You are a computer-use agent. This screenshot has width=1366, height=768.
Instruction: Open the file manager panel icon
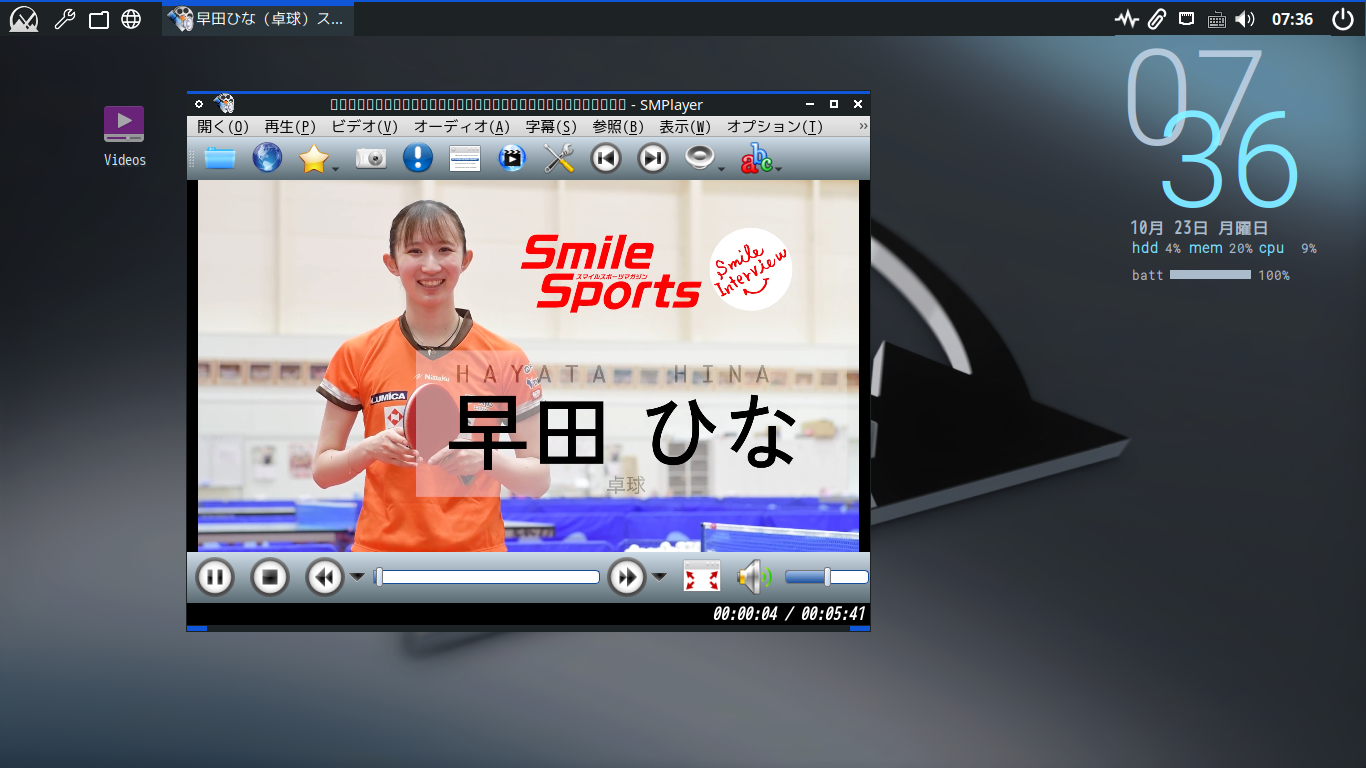pos(98,19)
